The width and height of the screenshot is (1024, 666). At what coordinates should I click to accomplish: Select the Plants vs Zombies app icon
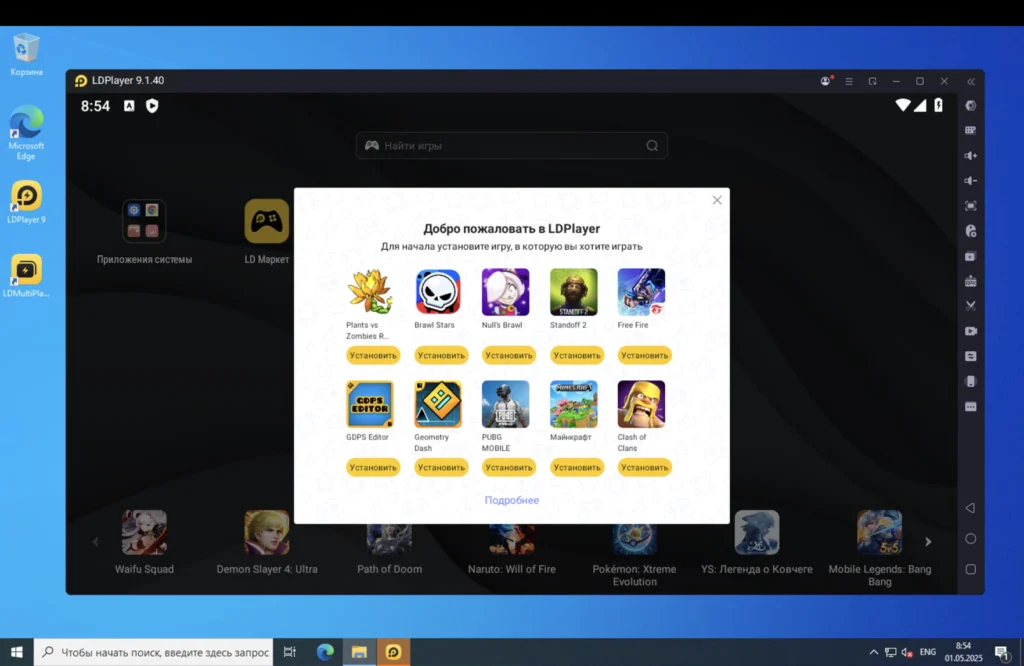pyautogui.click(x=370, y=292)
